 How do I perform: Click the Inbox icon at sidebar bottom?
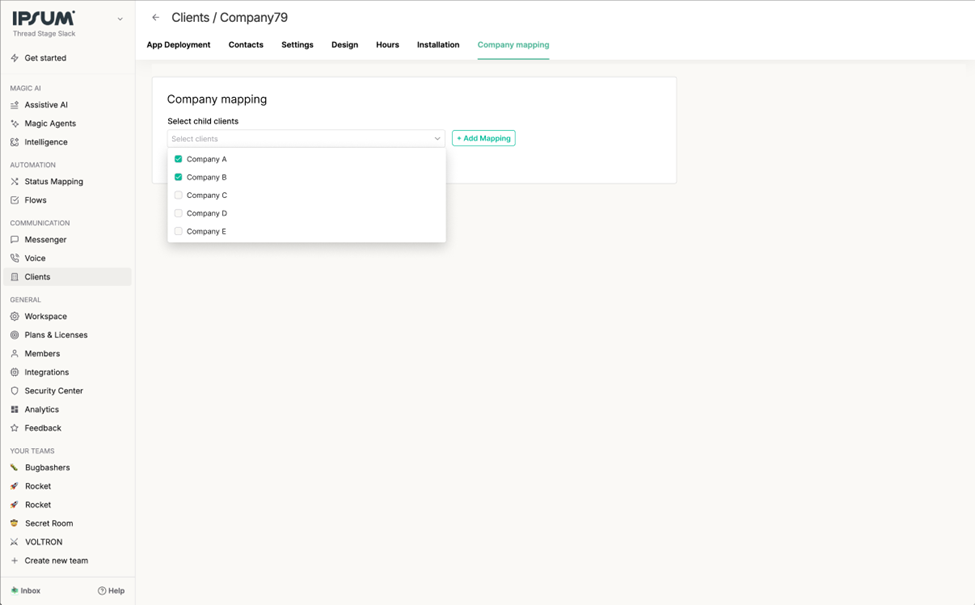pos(14,591)
